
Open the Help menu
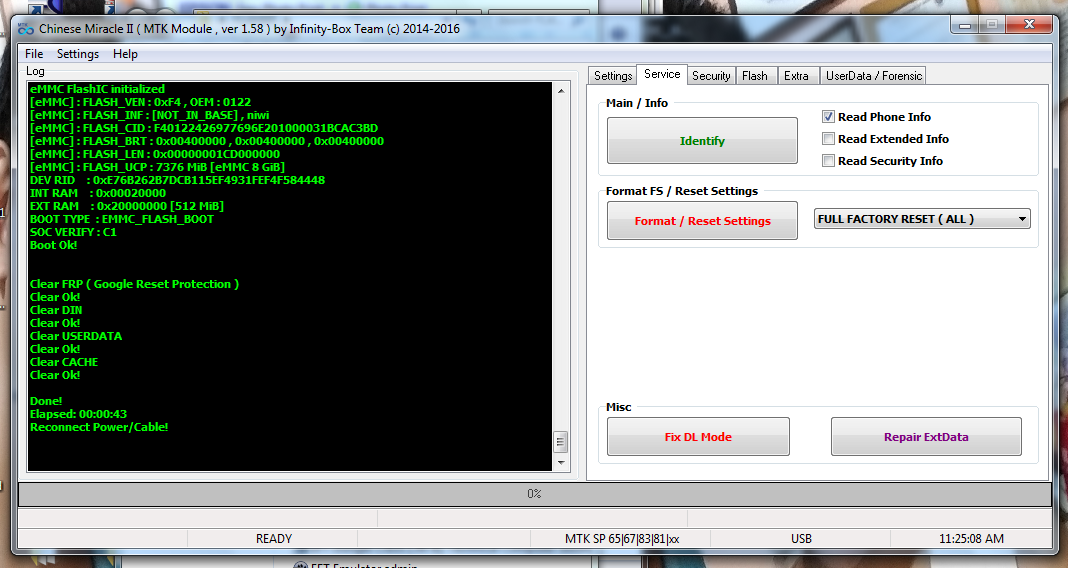point(125,54)
